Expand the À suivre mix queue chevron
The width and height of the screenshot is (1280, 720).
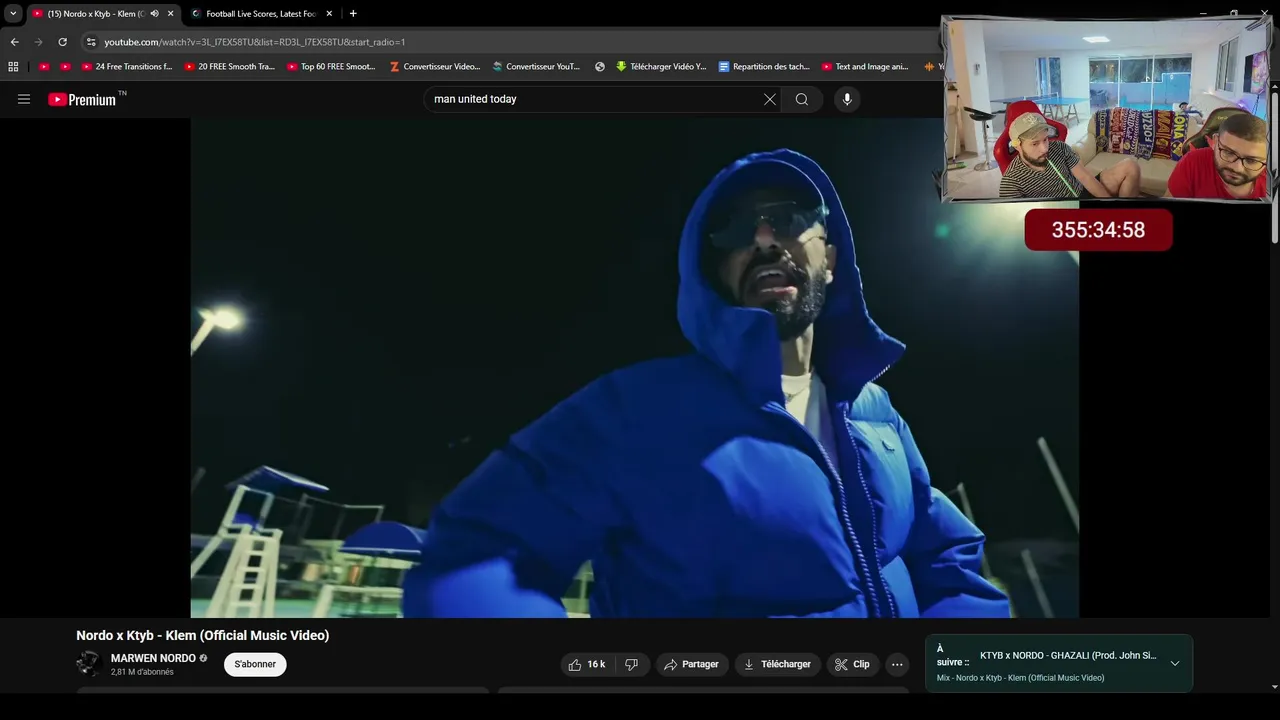[x=1175, y=663]
